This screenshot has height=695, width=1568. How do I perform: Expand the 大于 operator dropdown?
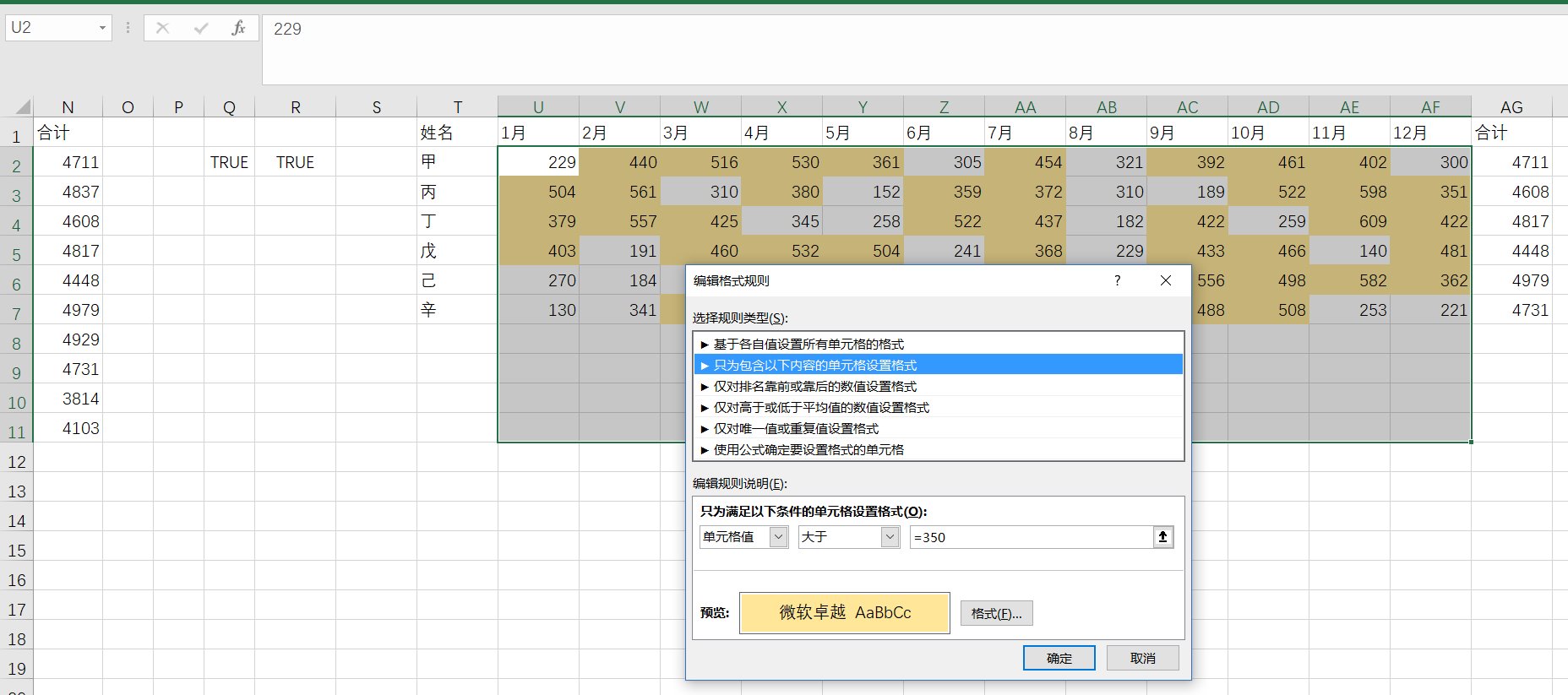point(890,537)
